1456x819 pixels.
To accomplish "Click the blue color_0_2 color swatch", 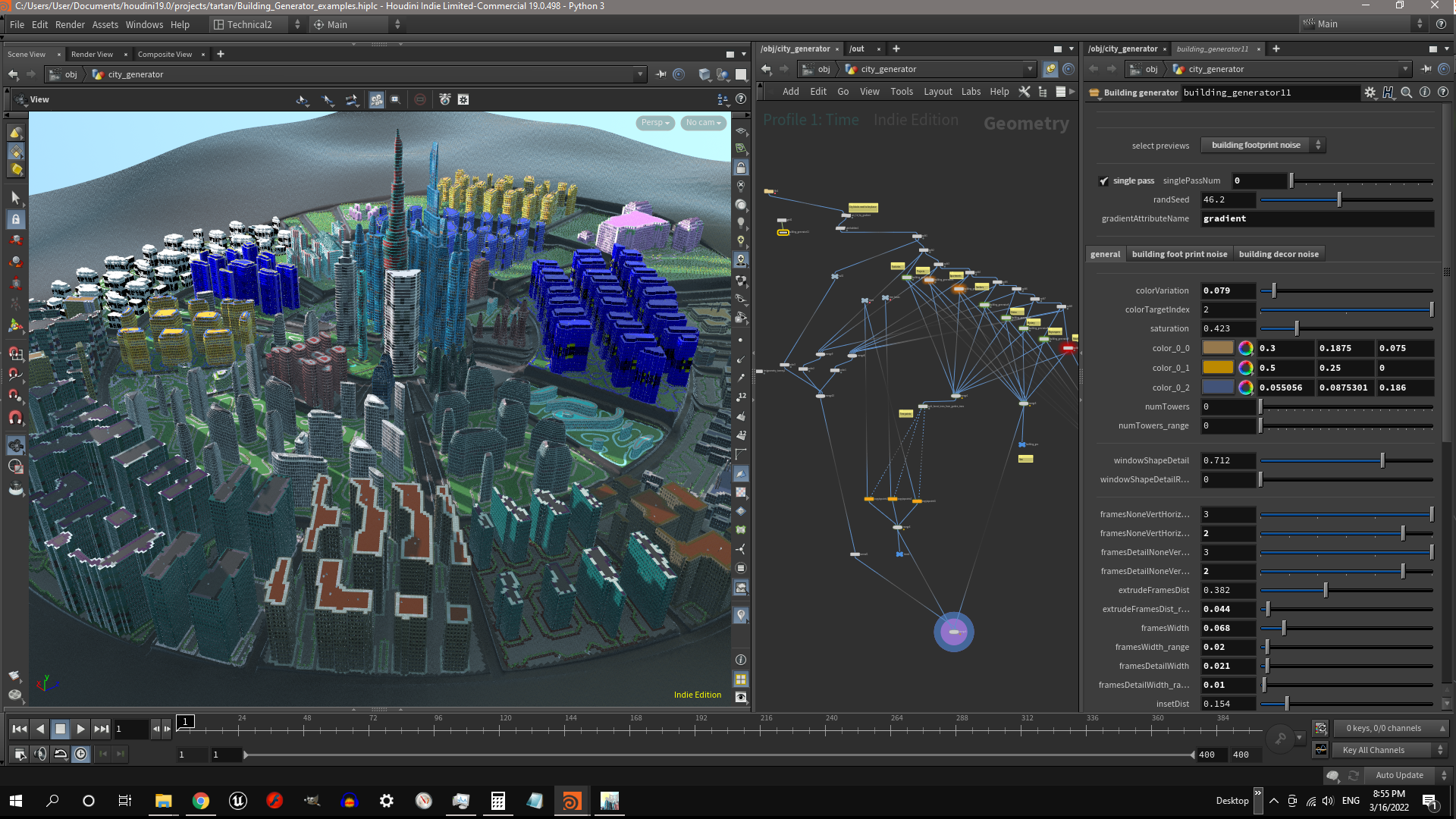I will [x=1219, y=388].
